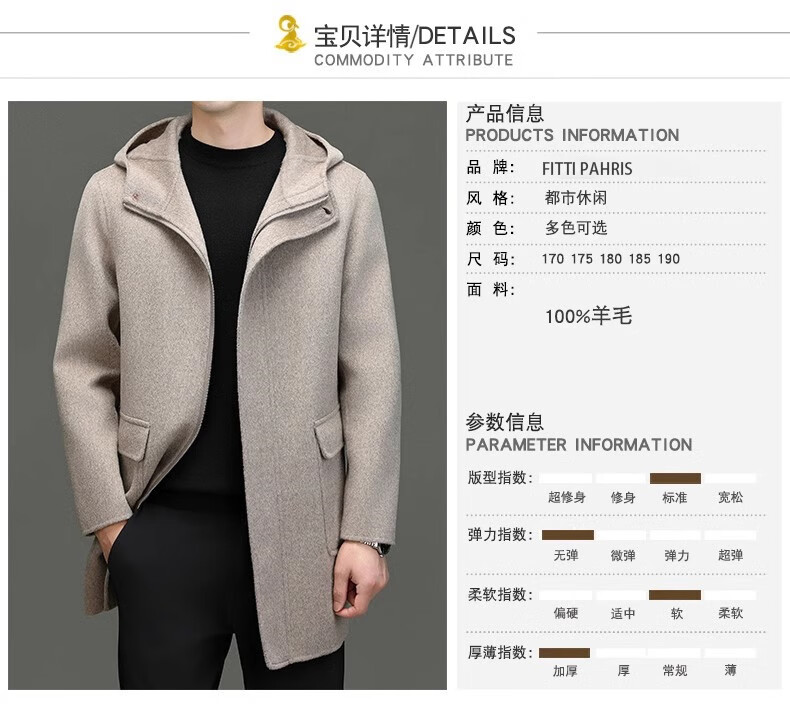
Task: Click the highlighted 无弹 elasticity bar
Action: 568,535
